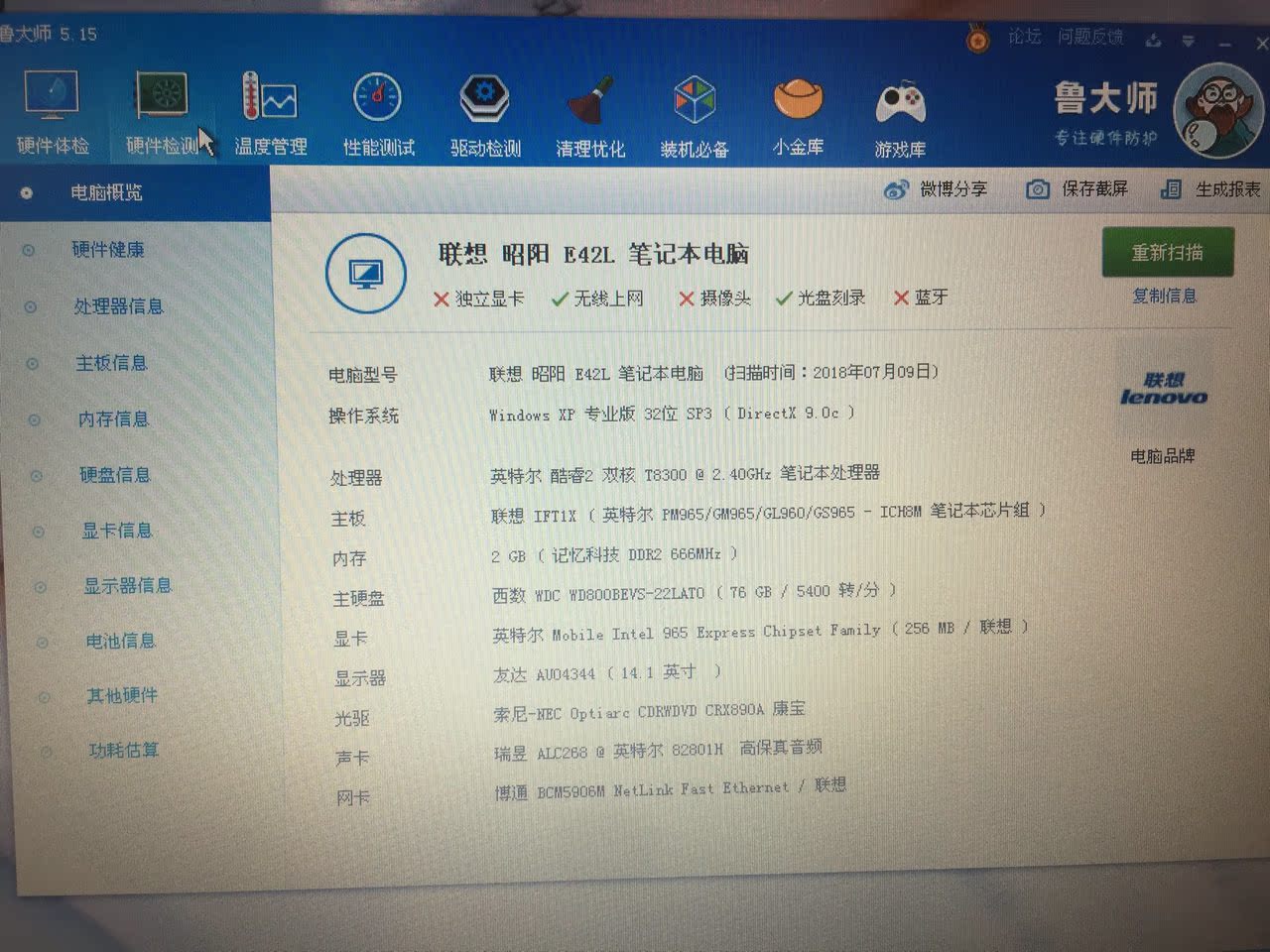Select 电池信息 in the sidebar
The width and height of the screenshot is (1270, 952).
coord(121,641)
